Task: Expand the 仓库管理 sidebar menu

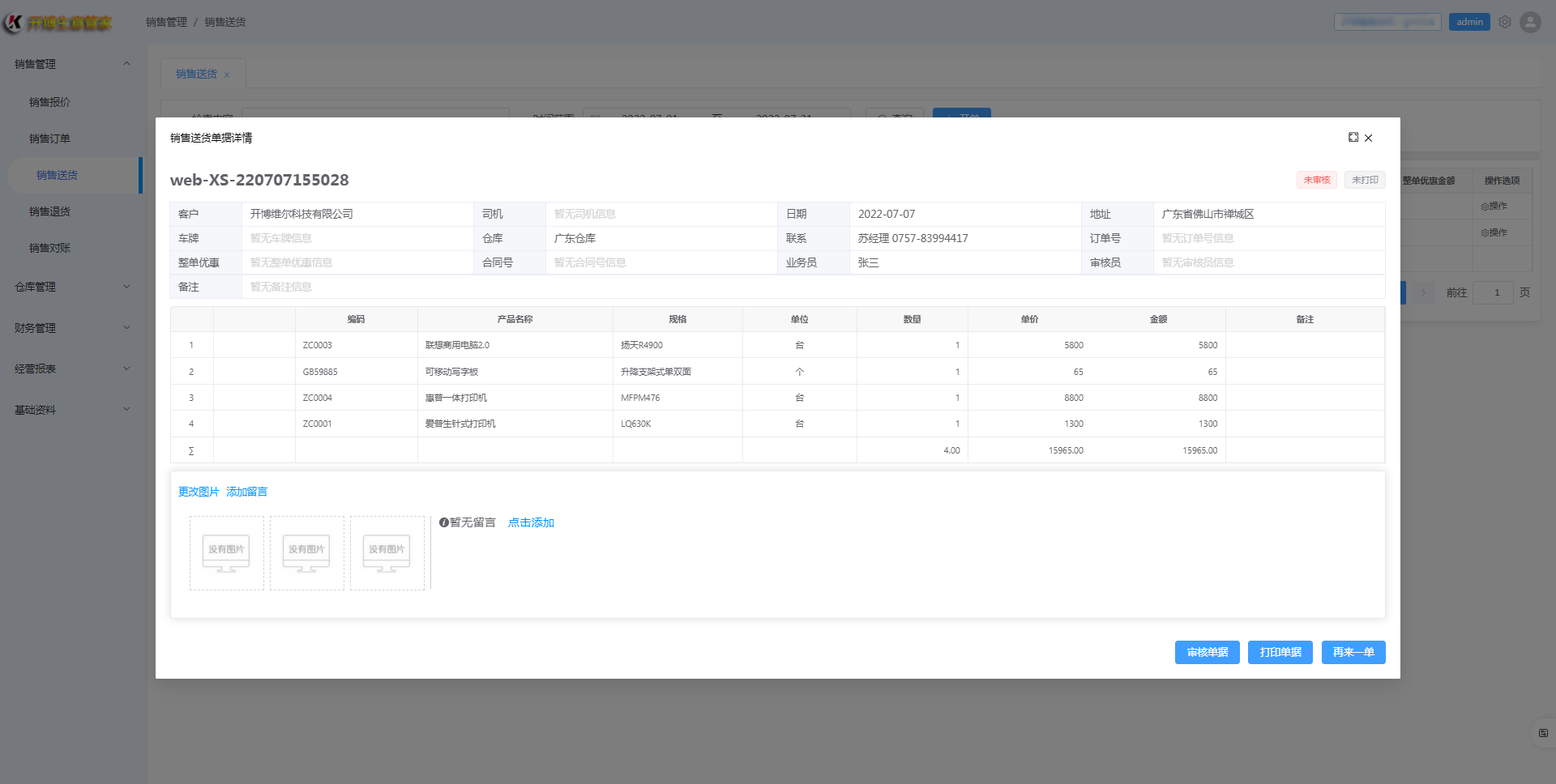Action: pyautogui.click(x=72, y=287)
